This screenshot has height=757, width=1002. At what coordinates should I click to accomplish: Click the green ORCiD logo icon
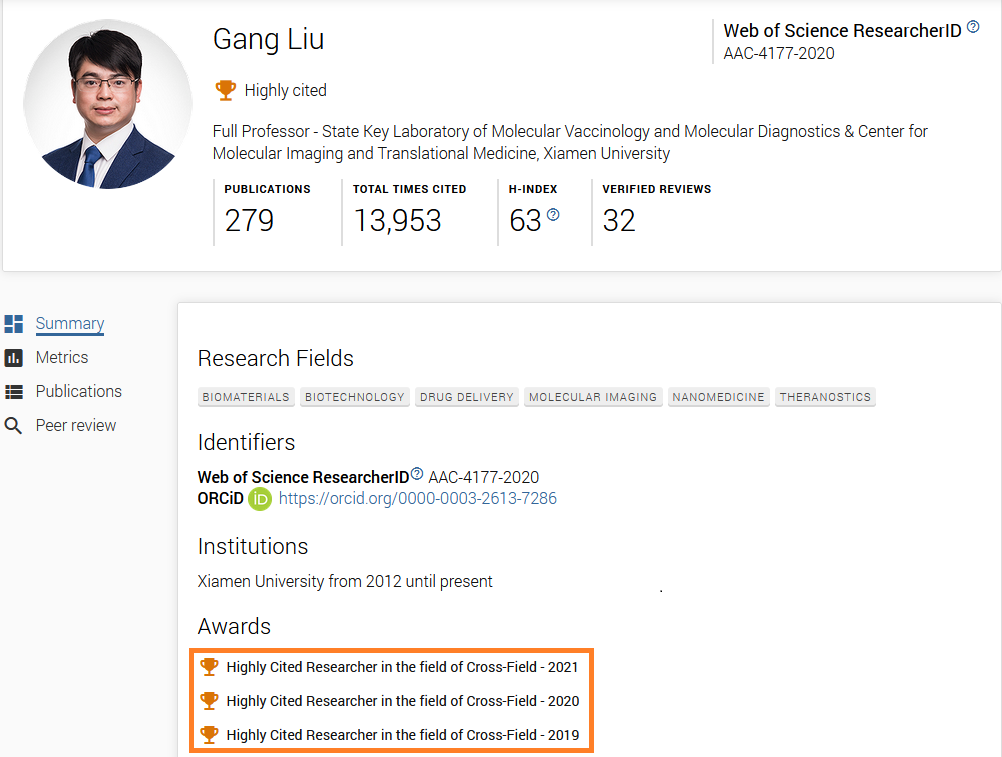pyautogui.click(x=260, y=499)
